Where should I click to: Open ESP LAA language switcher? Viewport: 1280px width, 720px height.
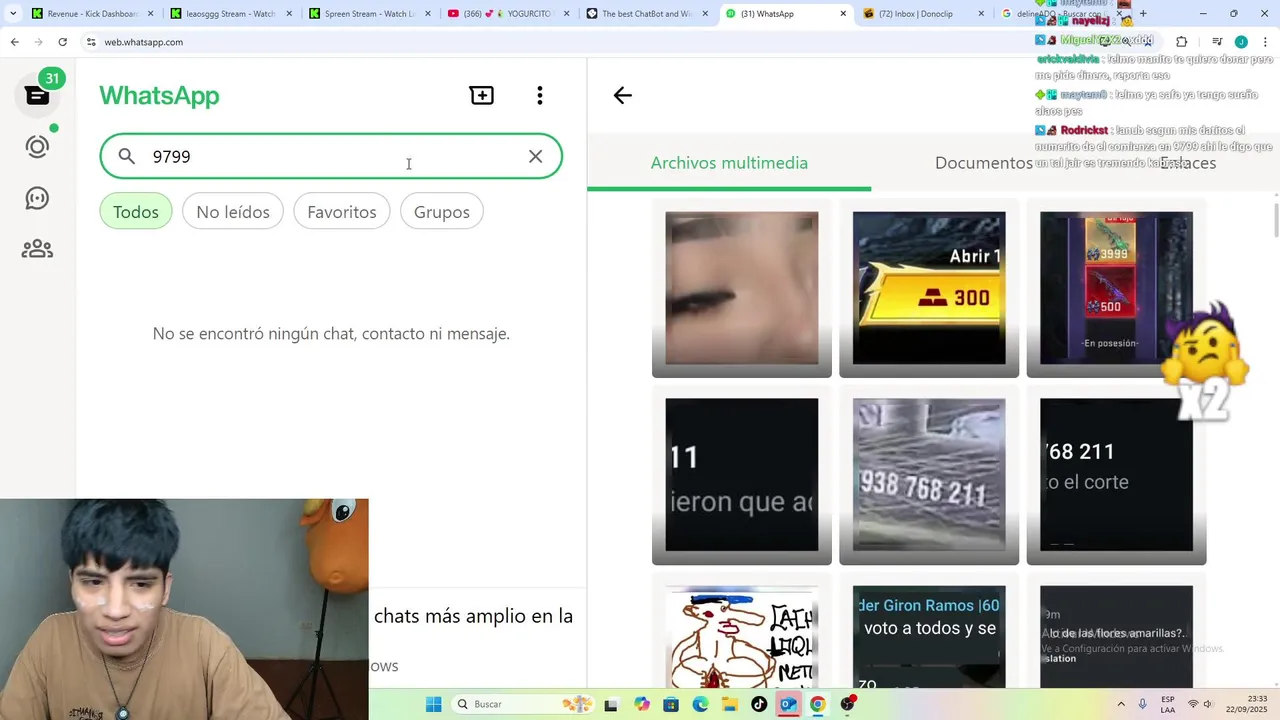point(1168,704)
